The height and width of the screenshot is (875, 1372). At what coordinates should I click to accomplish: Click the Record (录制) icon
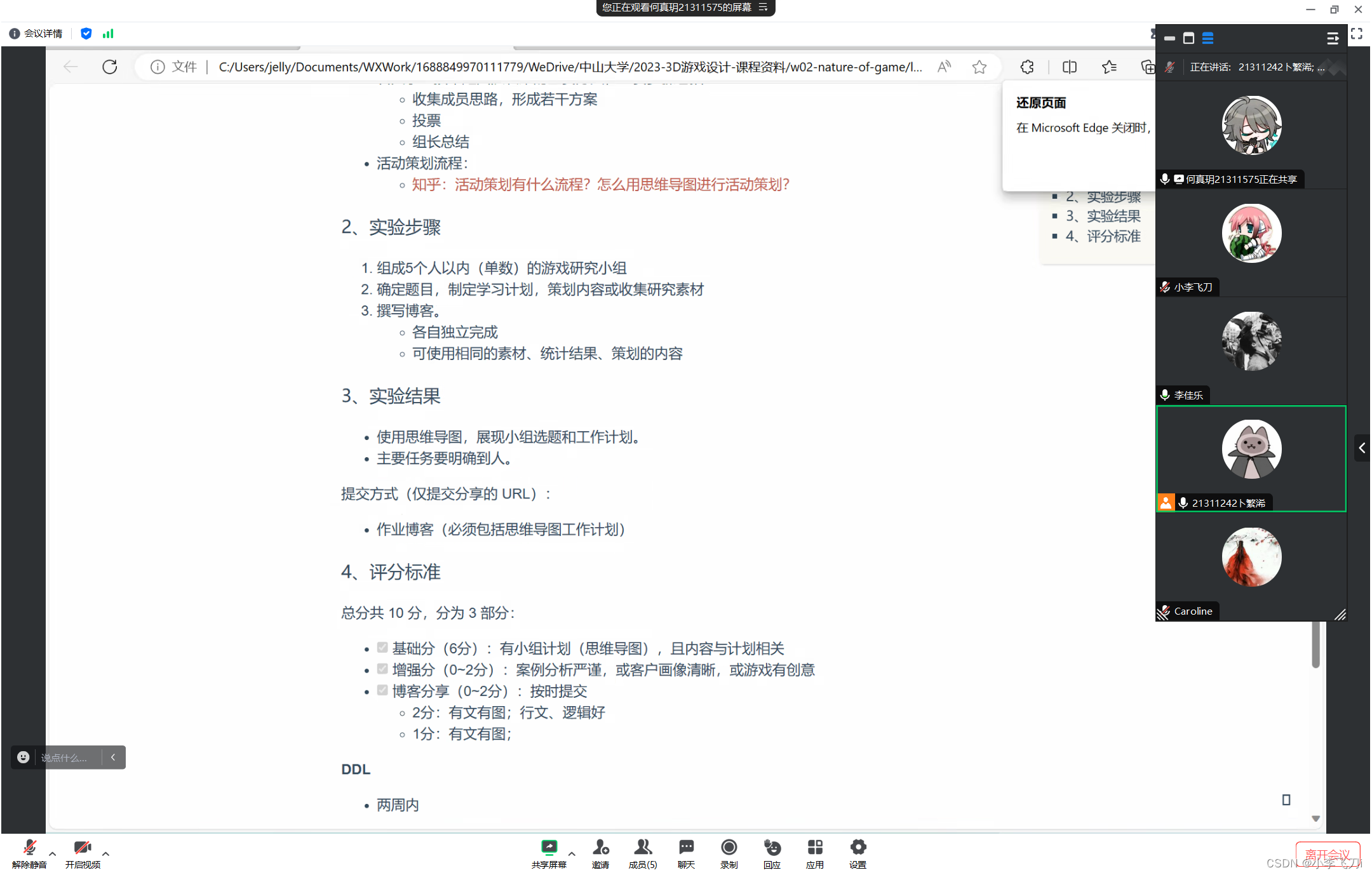(x=729, y=848)
